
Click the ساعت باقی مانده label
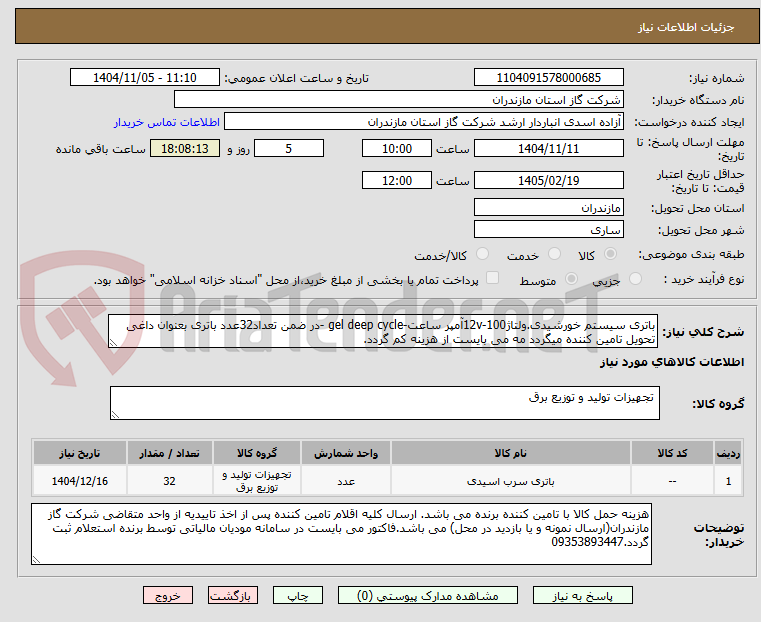[x=101, y=149]
